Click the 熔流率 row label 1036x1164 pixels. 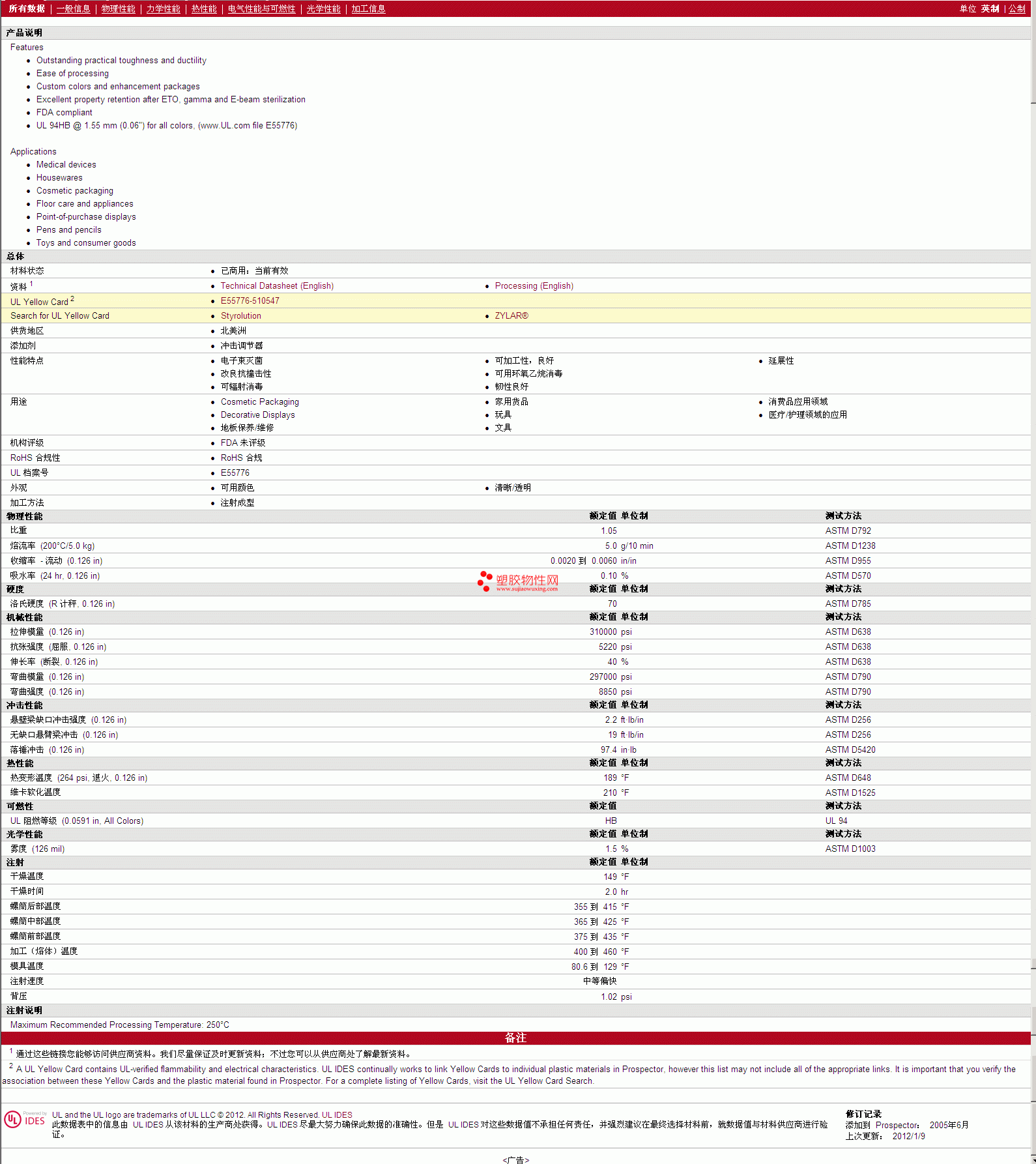52,546
